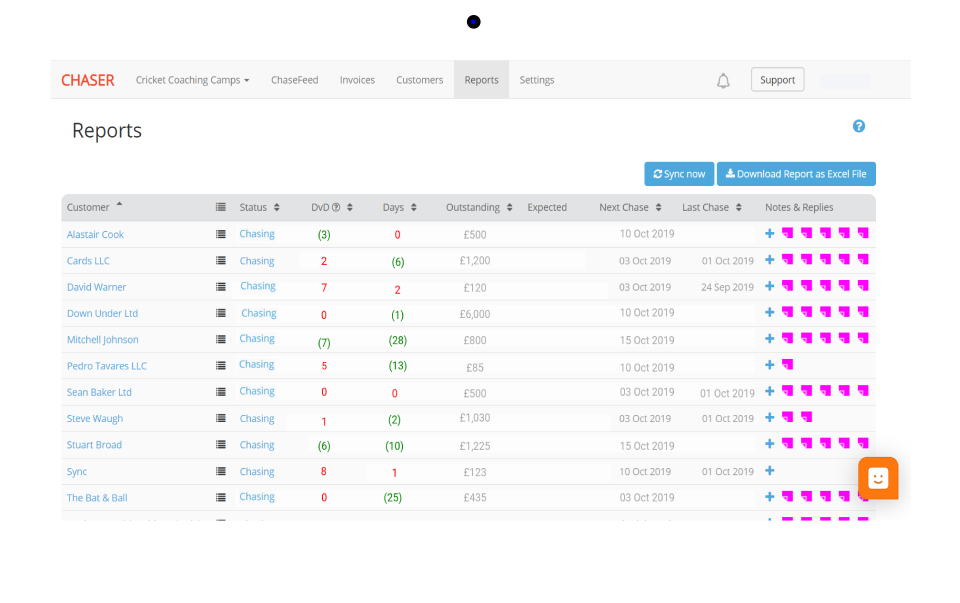The width and height of the screenshot is (960, 603).
Task: Open the ChaseFeed tab
Action: [294, 80]
